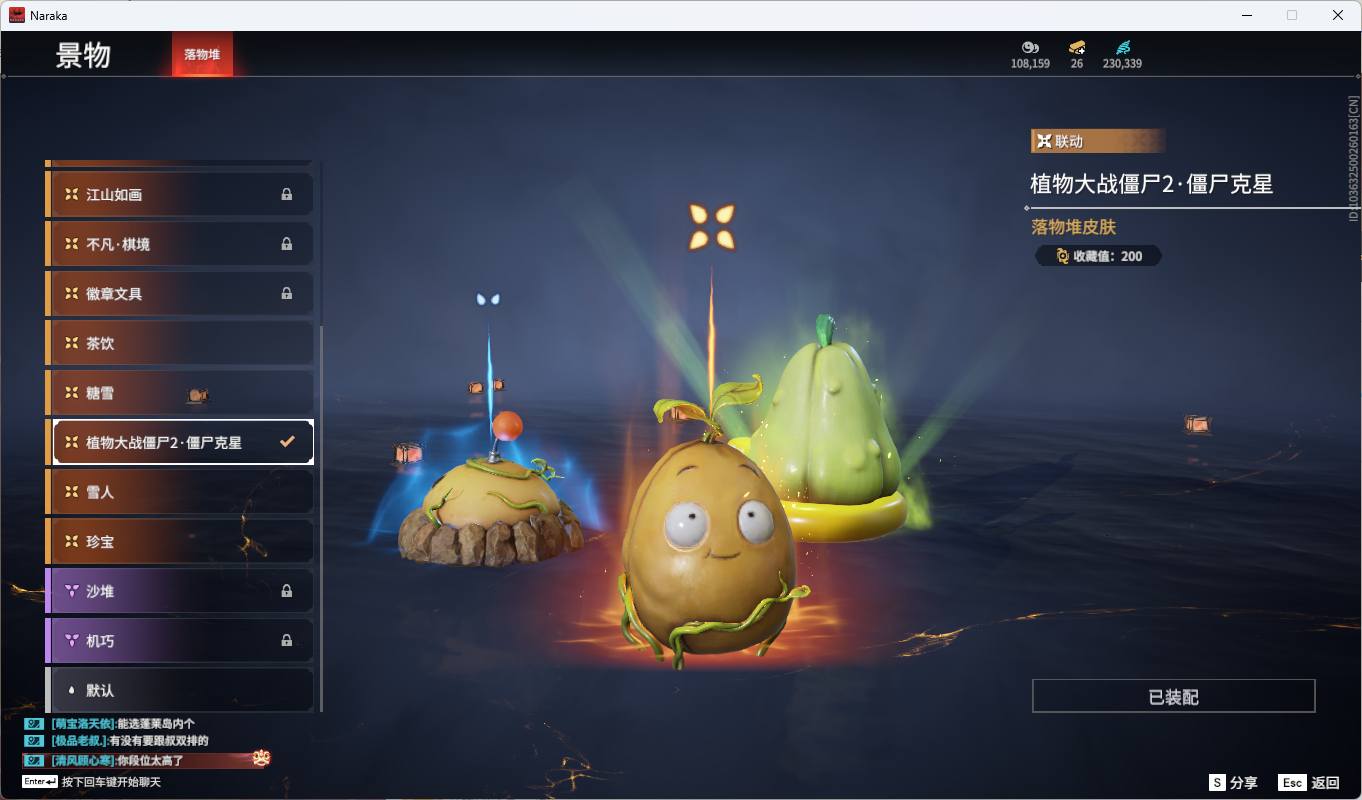
Task: Click checkmark on 植物大战僵尸2·僵尸克星
Action: [x=287, y=442]
